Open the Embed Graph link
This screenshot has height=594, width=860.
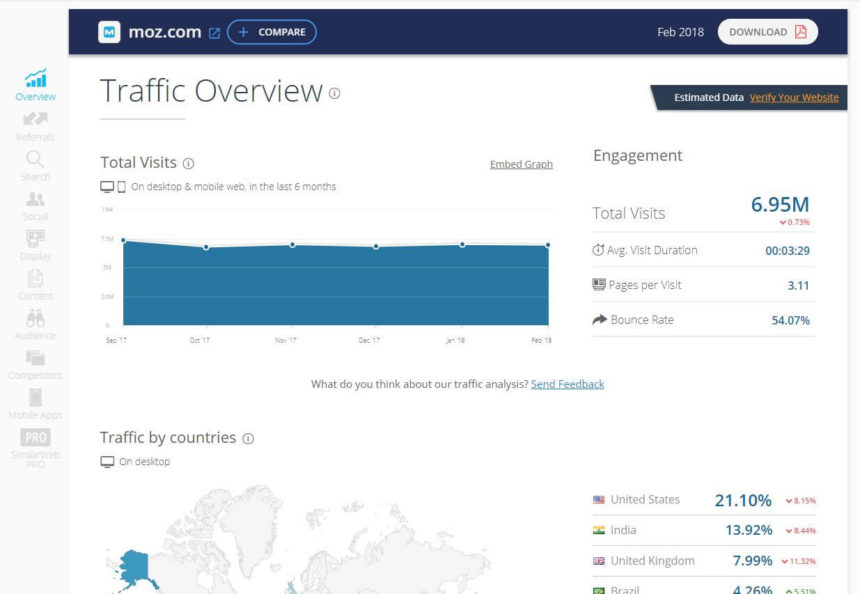point(521,163)
